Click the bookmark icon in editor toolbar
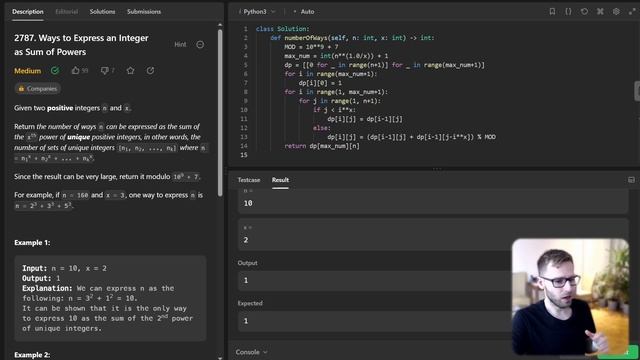Image resolution: width=640 pixels, height=360 pixels. tap(552, 11)
